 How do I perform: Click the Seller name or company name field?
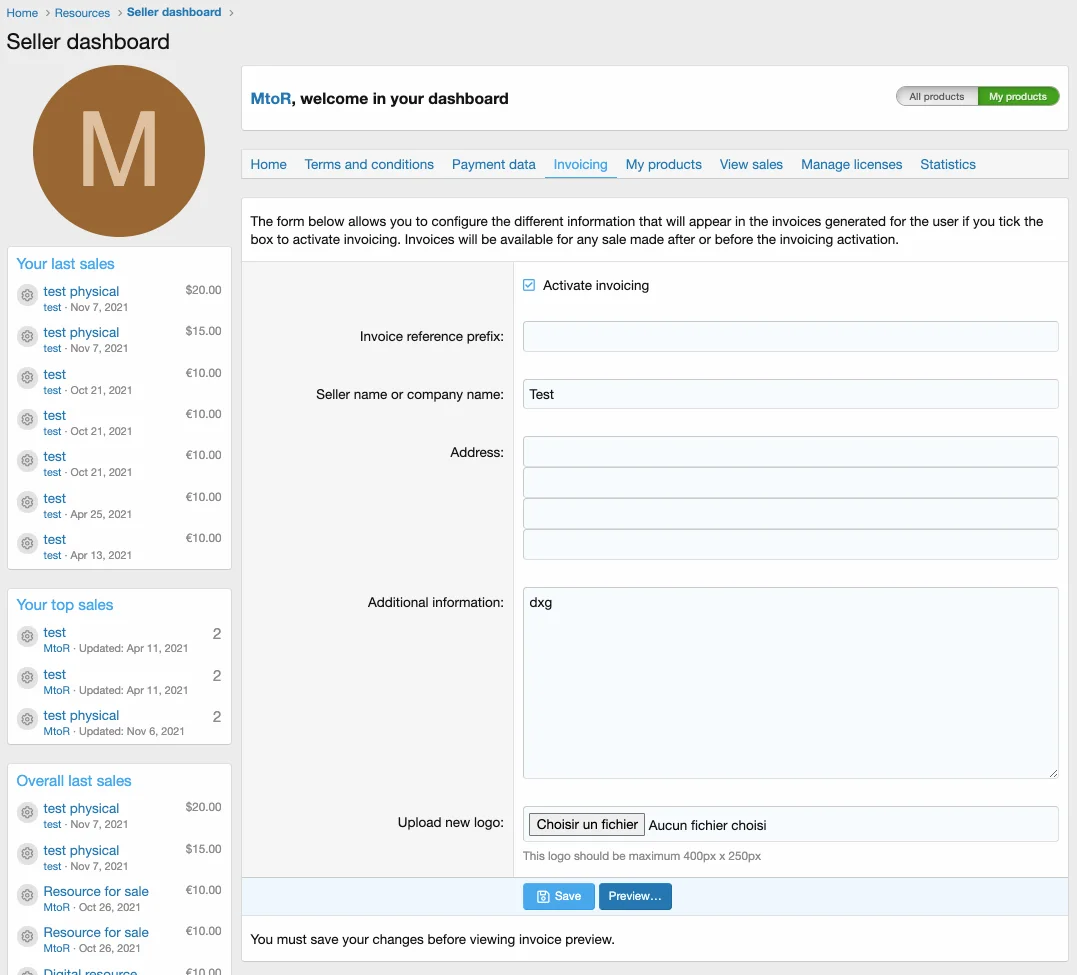pyautogui.click(x=790, y=394)
